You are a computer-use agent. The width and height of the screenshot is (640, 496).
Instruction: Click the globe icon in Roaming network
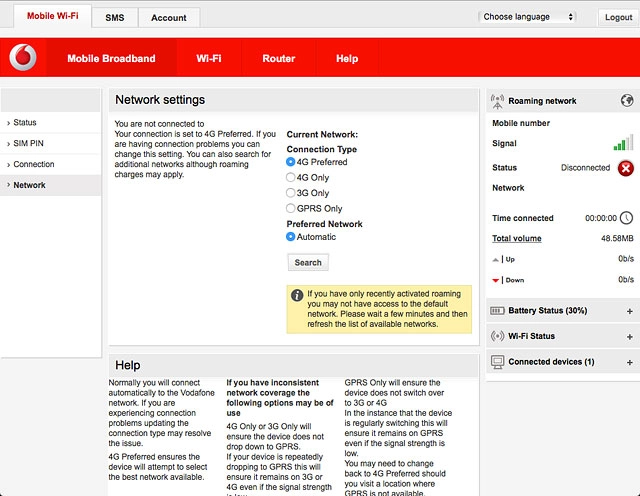[627, 101]
